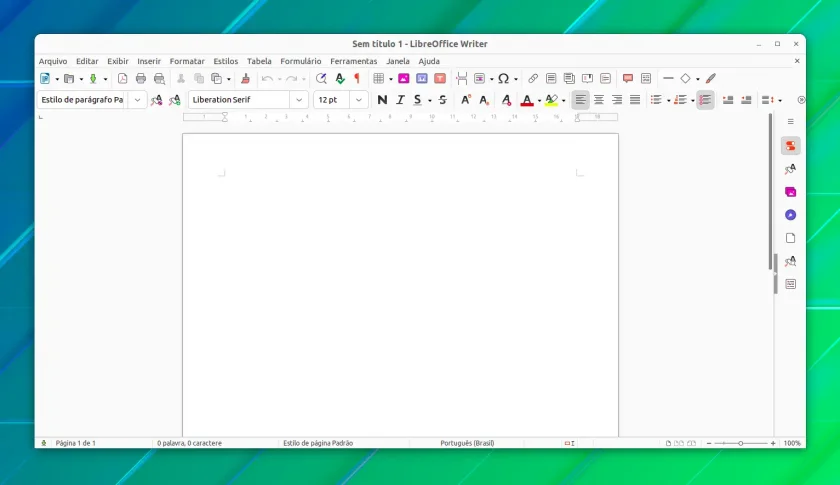Screen dimensions: 840x485
Task: Expand the underline style arrow
Action: pos(430,100)
